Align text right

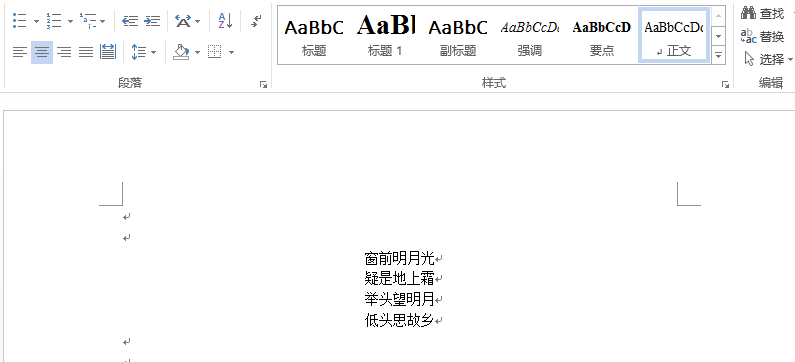tap(64, 52)
